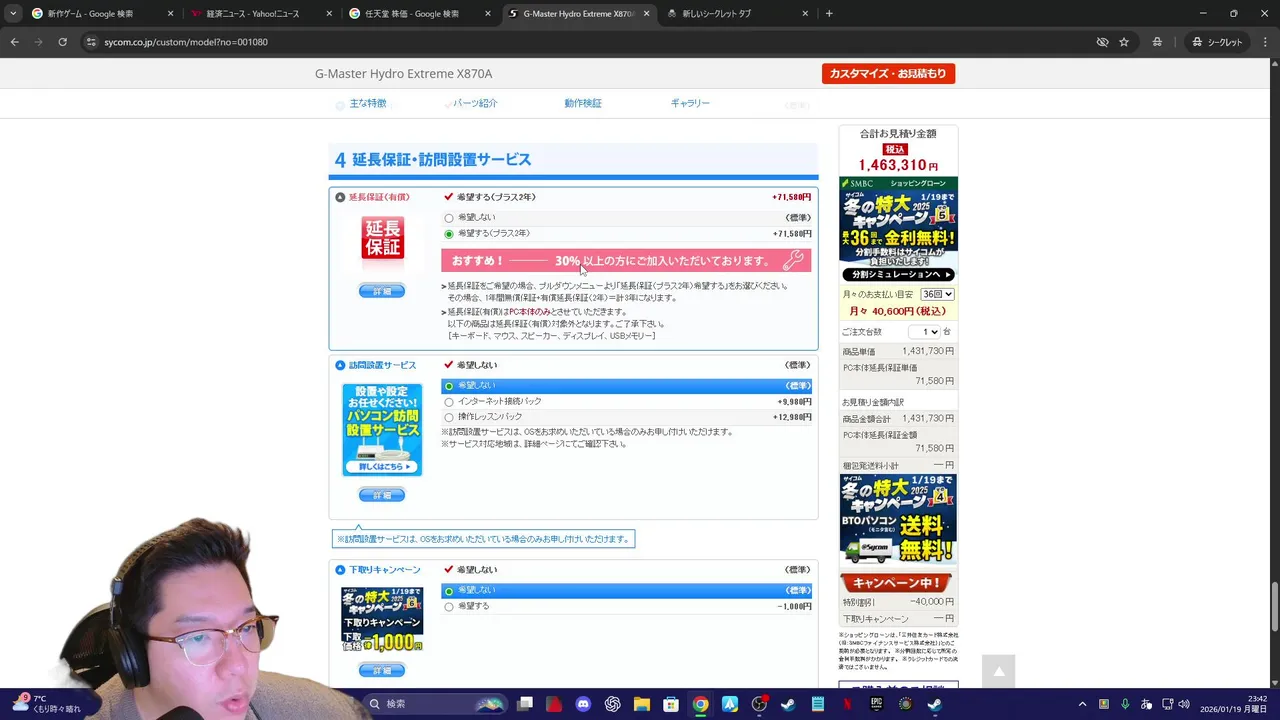
Task: Click the カスタマイズ・お見積もり red button
Action: pyautogui.click(x=888, y=73)
